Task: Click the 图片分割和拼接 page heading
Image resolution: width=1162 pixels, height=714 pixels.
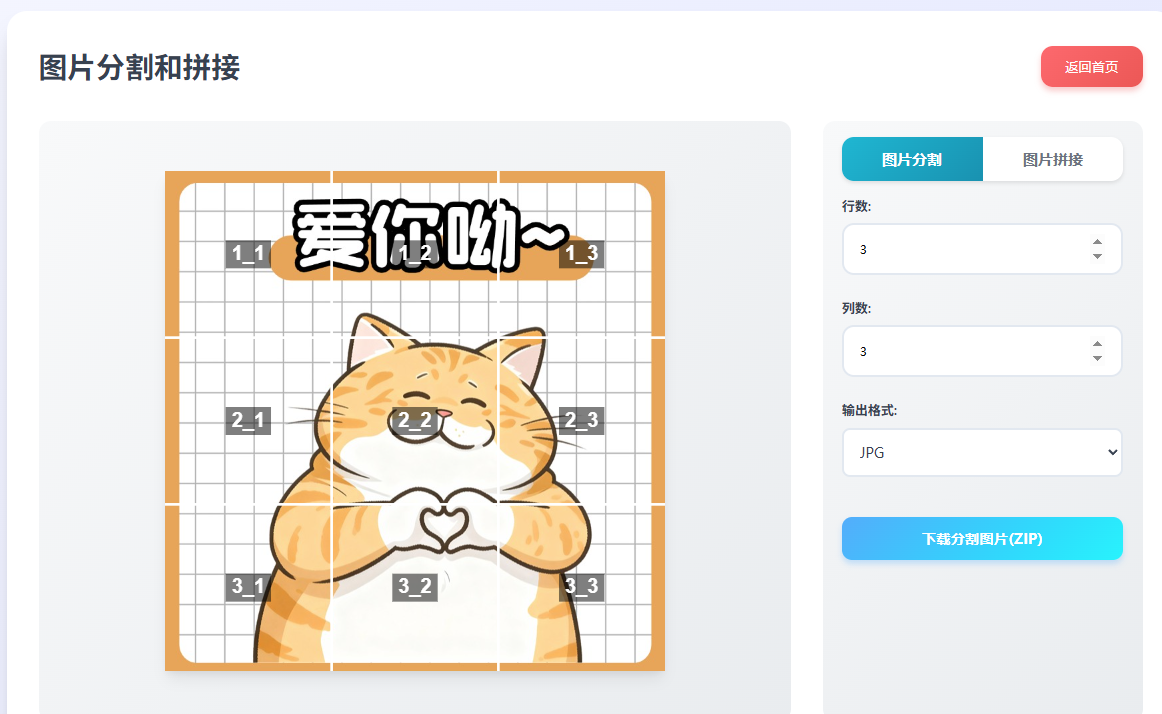Action: coord(139,67)
